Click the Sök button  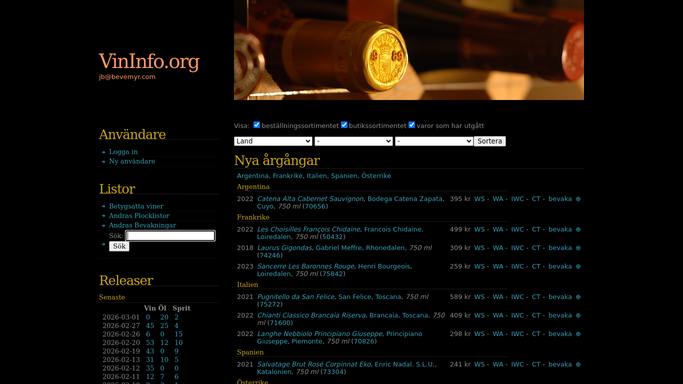point(119,246)
